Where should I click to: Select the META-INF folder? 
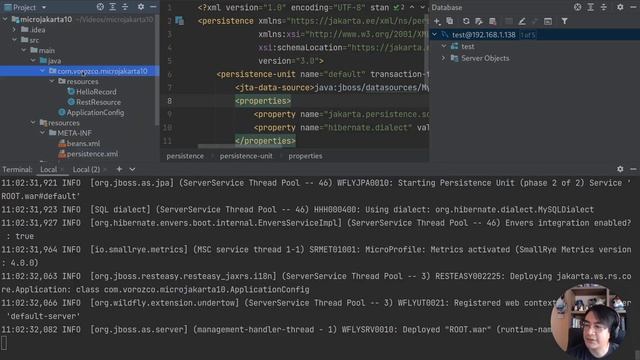click(x=74, y=133)
